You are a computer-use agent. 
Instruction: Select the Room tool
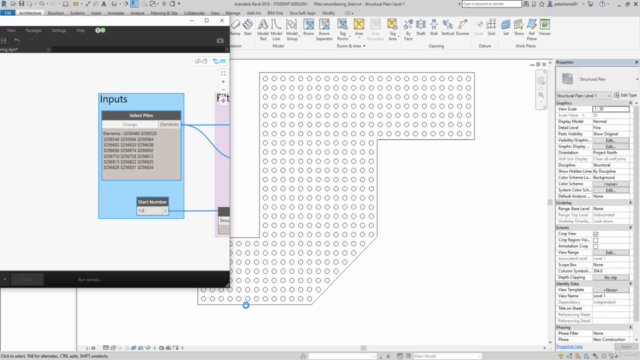point(309,27)
